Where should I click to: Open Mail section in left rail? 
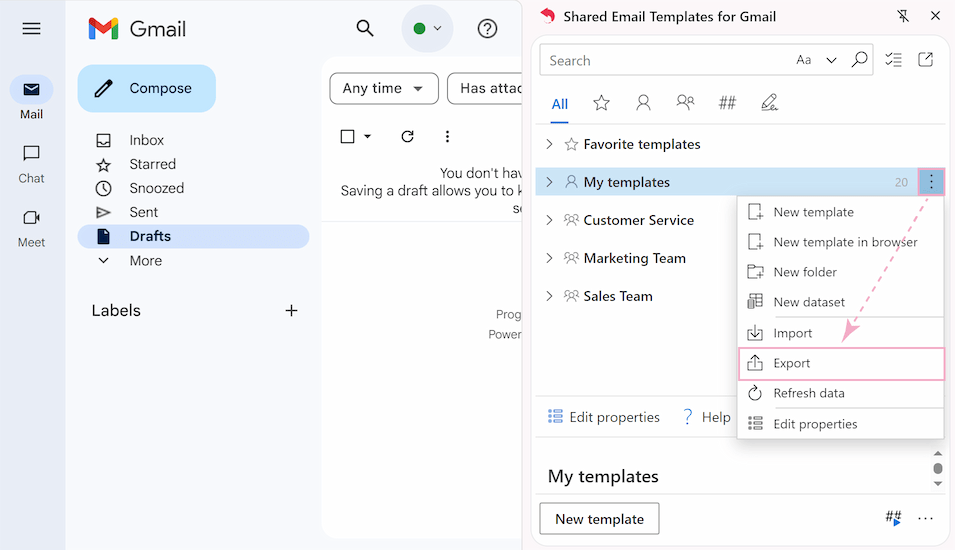click(31, 99)
